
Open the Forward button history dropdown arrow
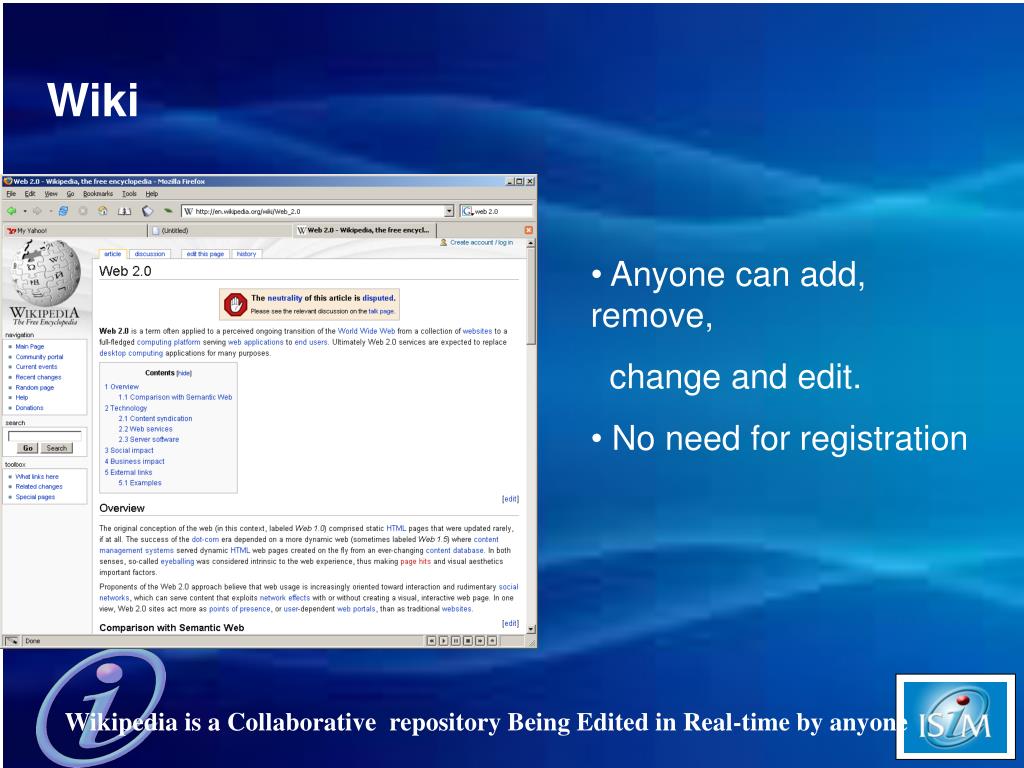click(x=51, y=212)
